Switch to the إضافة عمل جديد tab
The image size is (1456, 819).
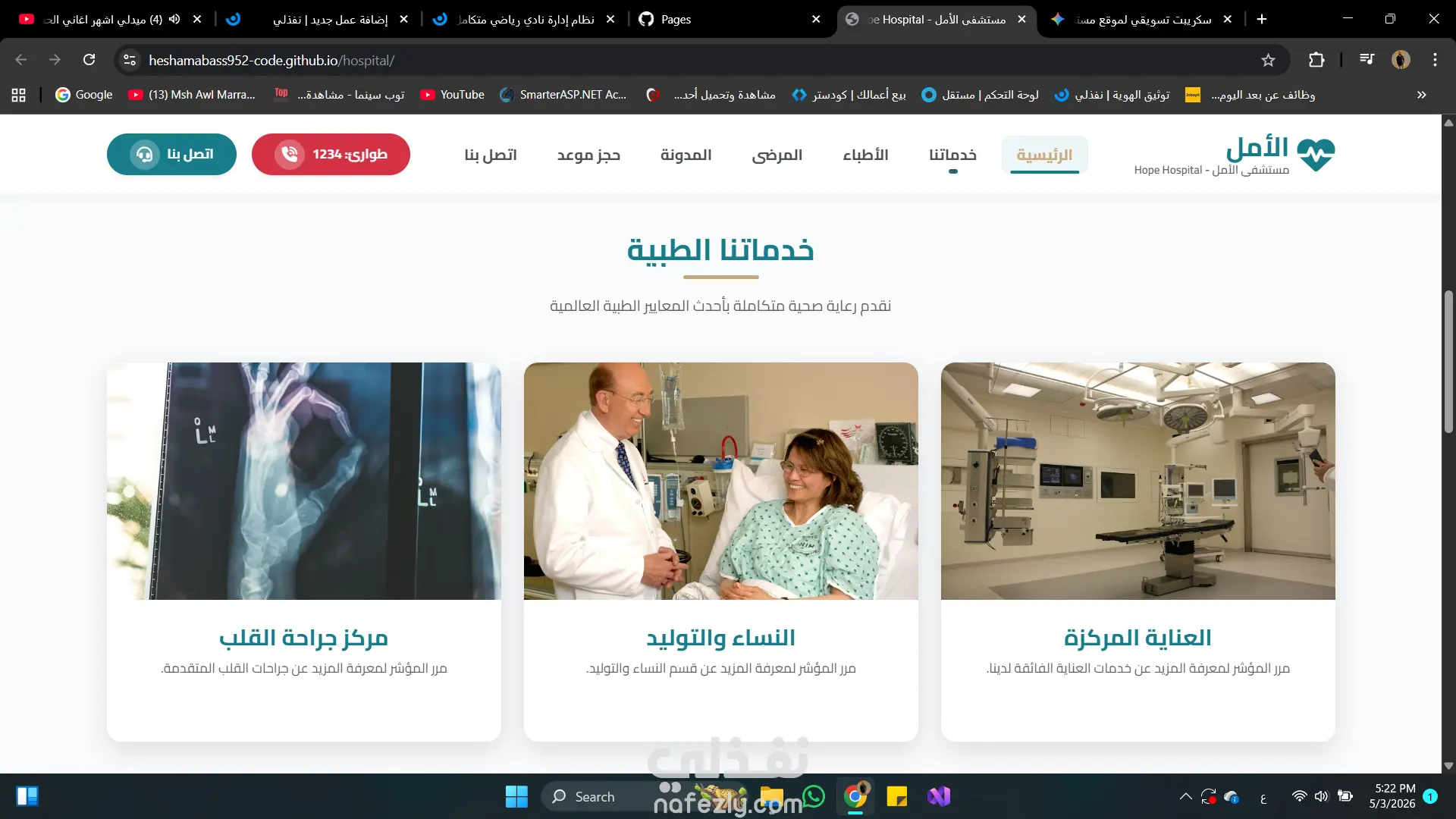[318, 19]
